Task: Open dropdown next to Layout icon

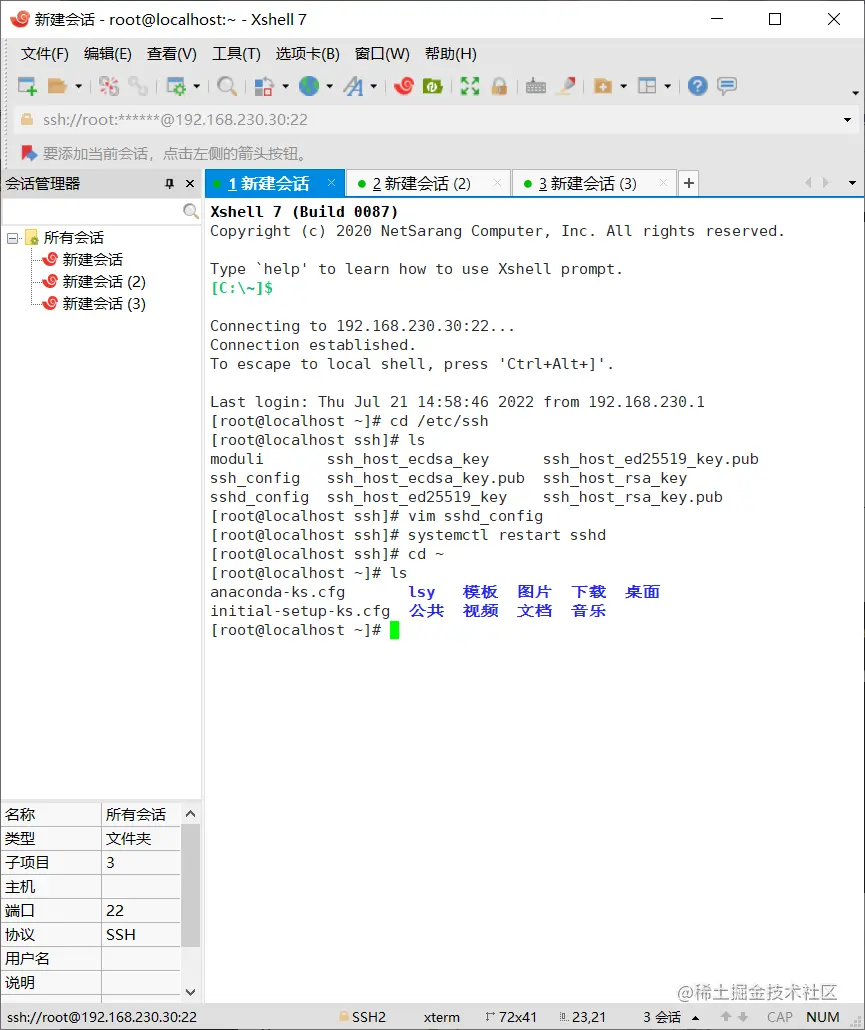Action: coord(667,86)
